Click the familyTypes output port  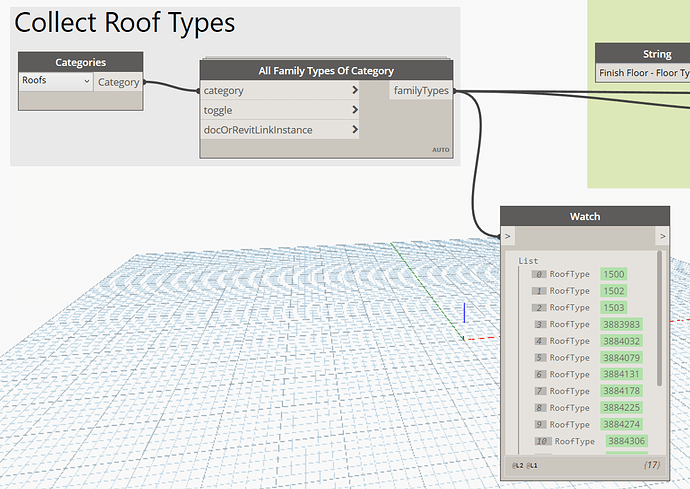422,91
